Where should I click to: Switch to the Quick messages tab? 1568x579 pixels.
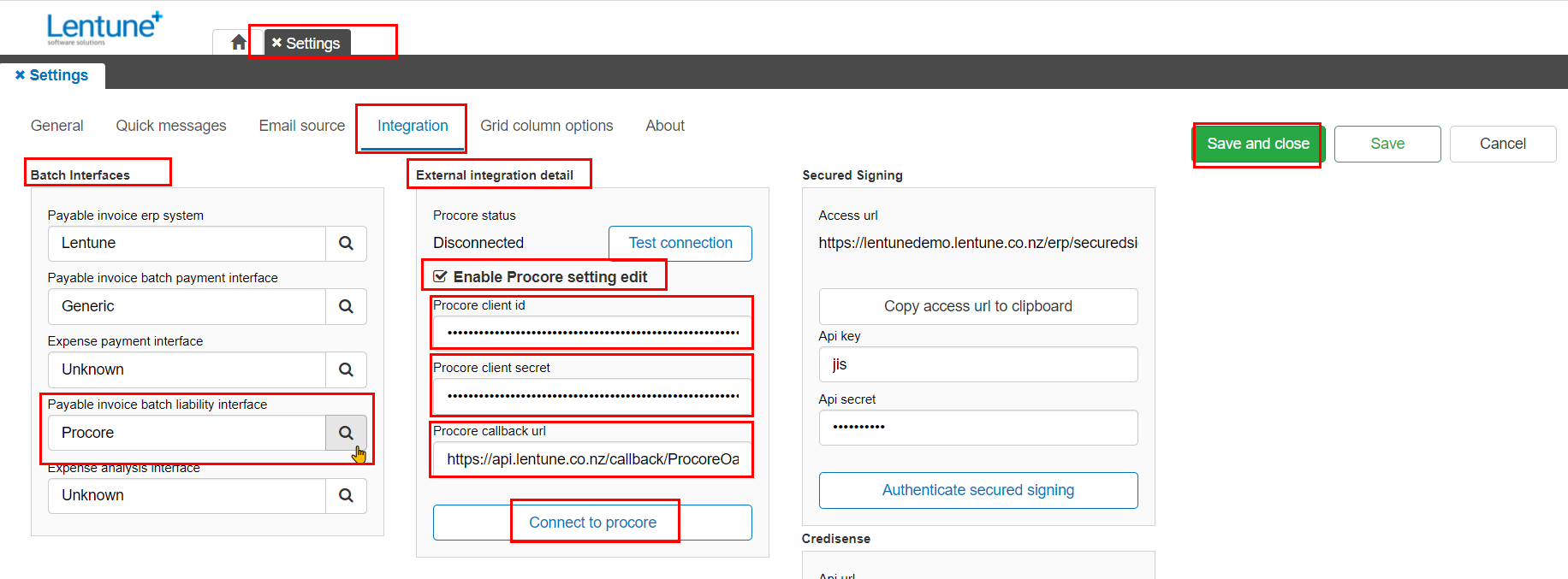coord(171,126)
